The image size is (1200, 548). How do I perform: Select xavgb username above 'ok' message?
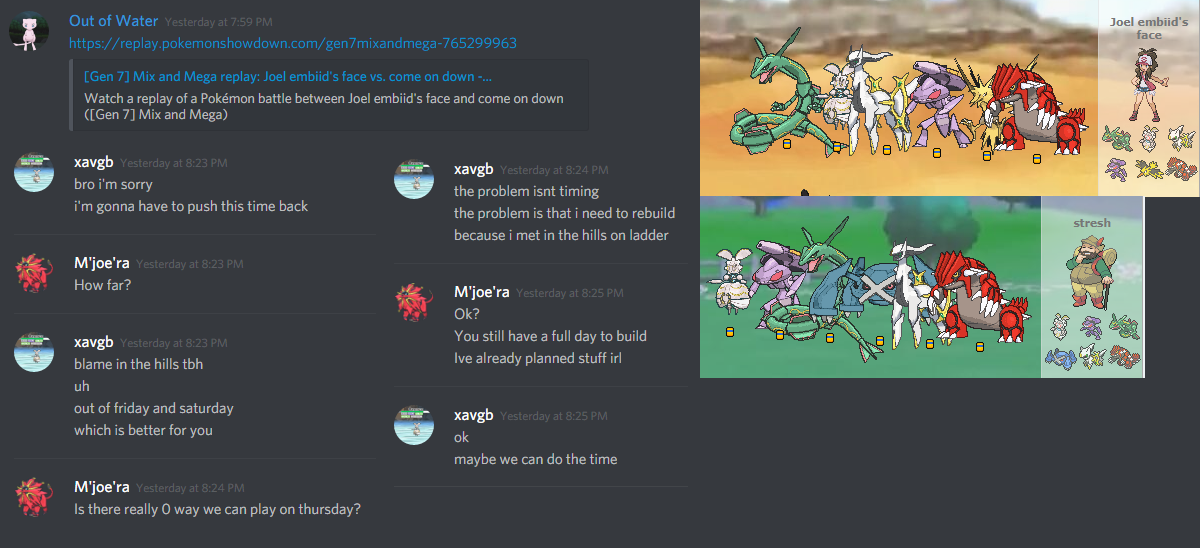click(x=474, y=414)
